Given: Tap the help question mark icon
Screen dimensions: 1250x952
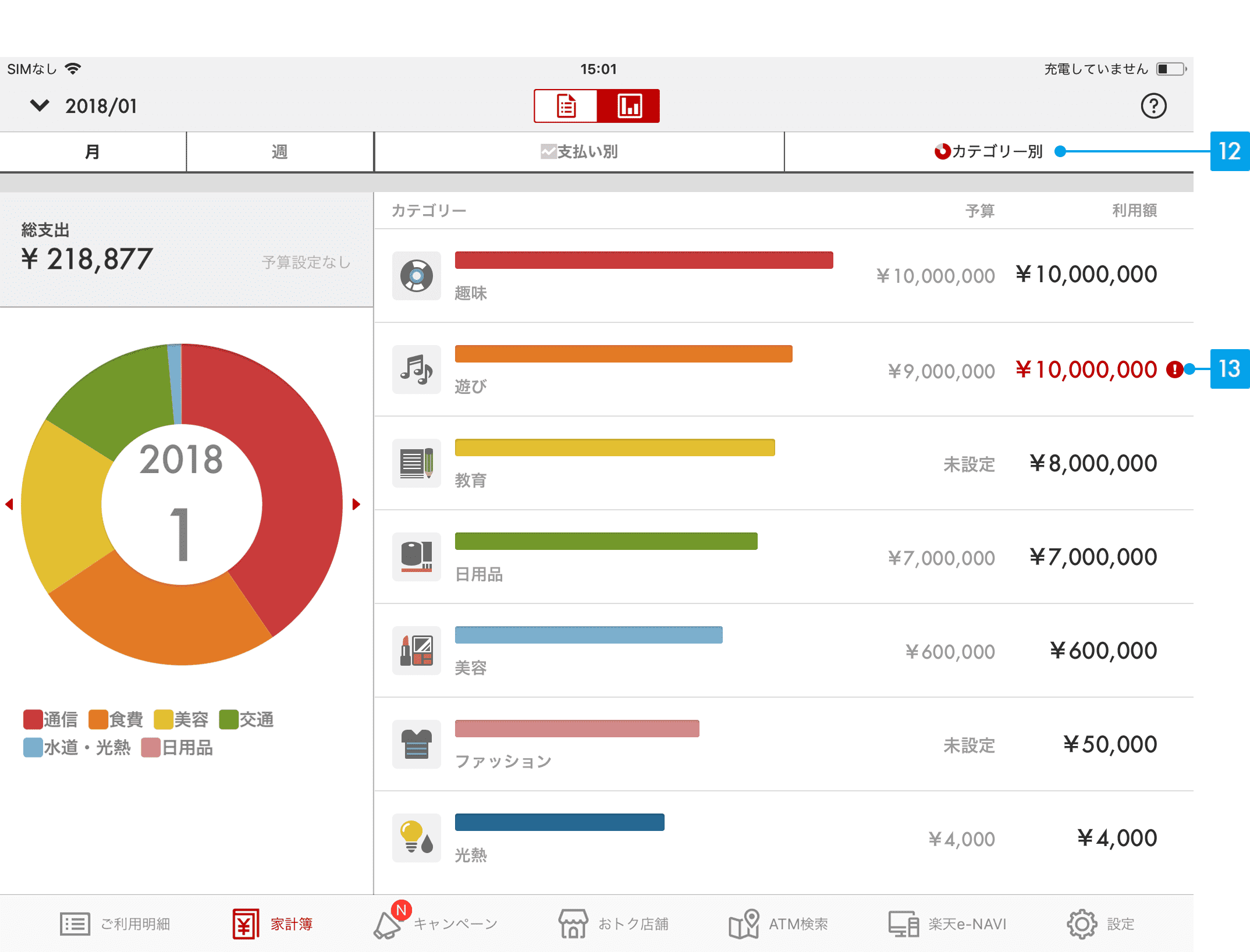Looking at the screenshot, I should click(x=1153, y=106).
